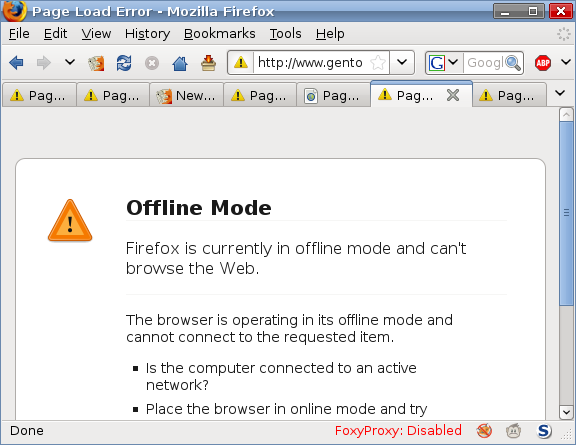Open the back/forward history dropdown arrow
This screenshot has width=576, height=445.
coord(70,62)
